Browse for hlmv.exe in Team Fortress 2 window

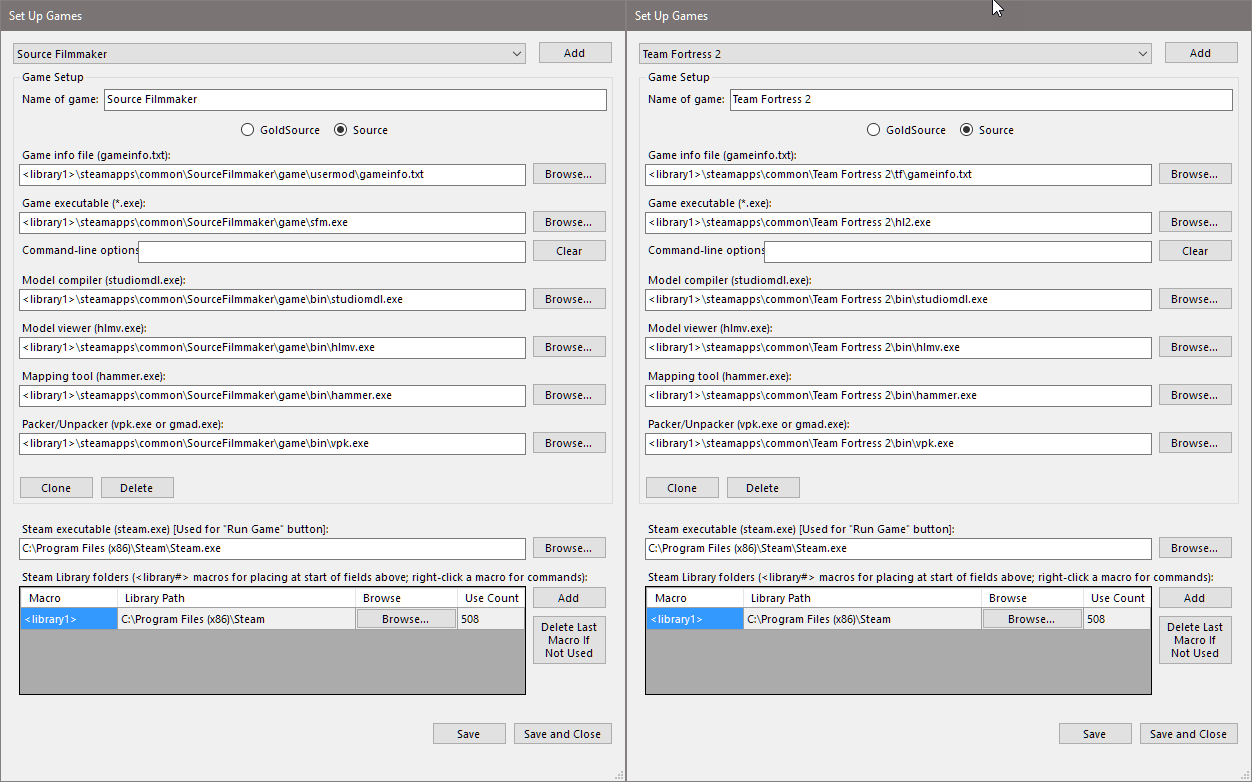(x=1195, y=347)
